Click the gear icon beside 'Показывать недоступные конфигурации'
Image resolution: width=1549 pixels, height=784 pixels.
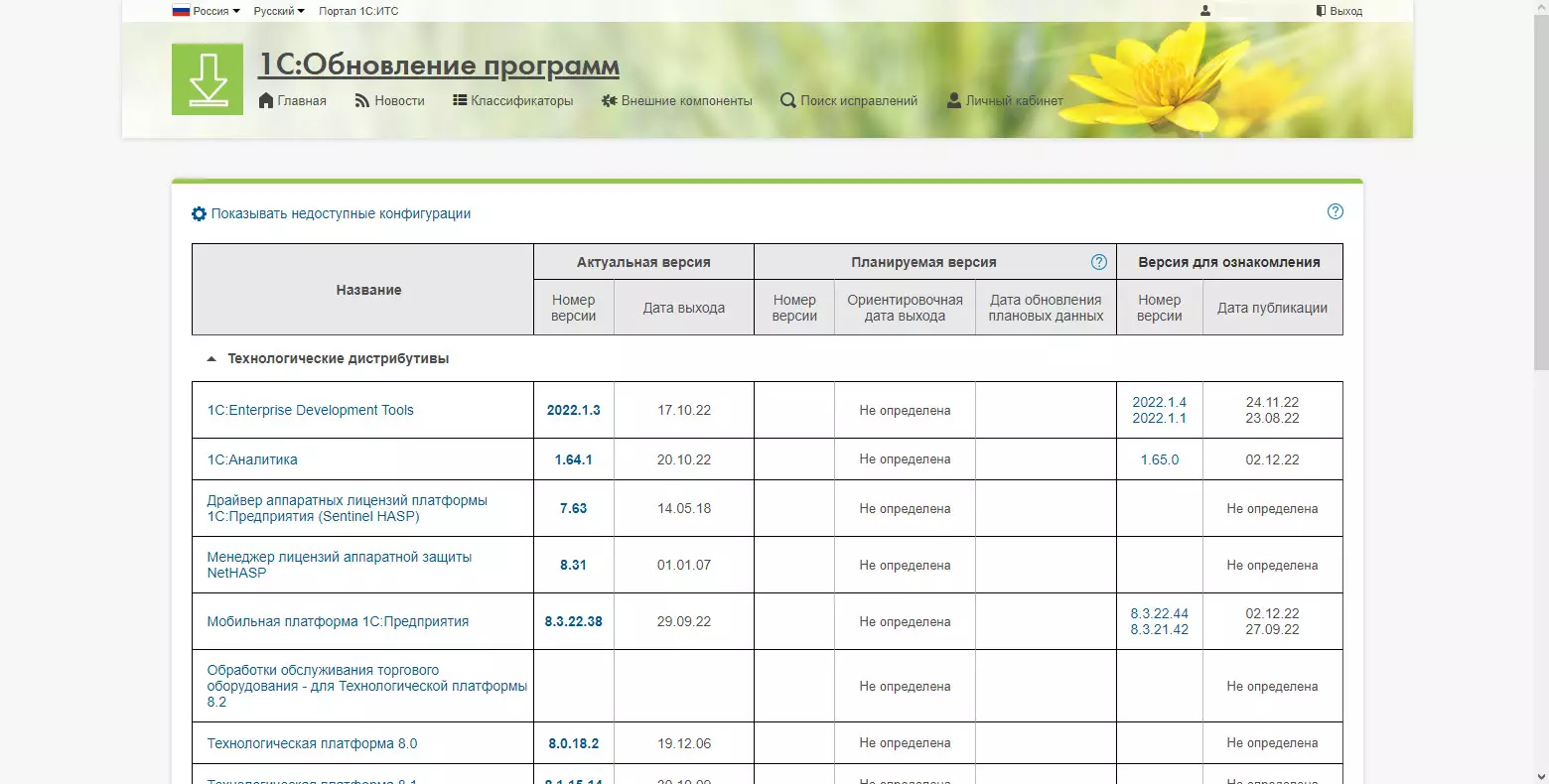pos(199,213)
